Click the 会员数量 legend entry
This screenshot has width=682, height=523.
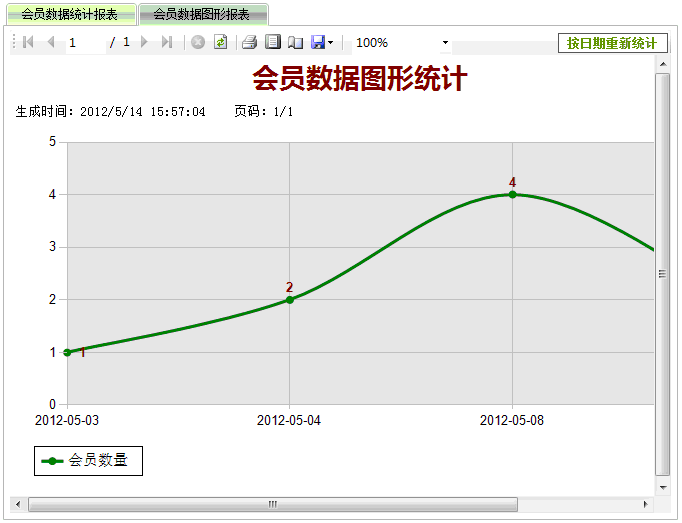tap(88, 460)
